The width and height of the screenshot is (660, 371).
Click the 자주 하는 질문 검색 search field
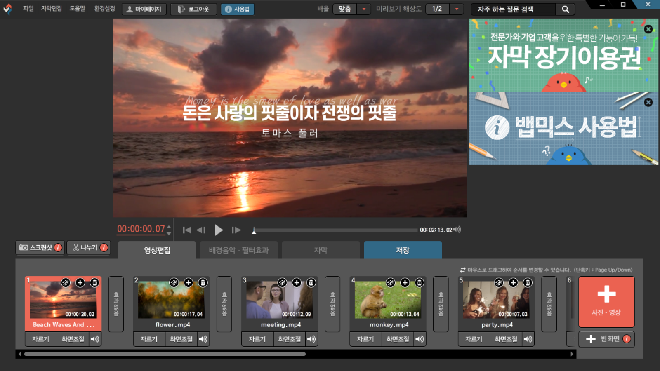pos(514,9)
